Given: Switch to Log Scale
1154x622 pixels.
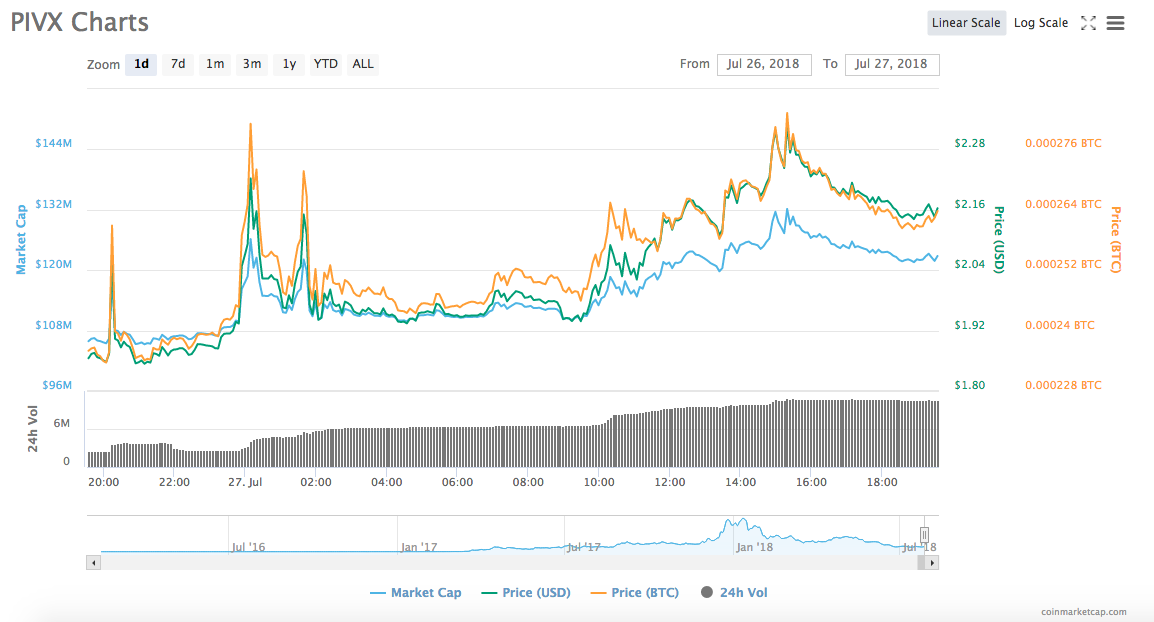Looking at the screenshot, I should [x=1041, y=23].
